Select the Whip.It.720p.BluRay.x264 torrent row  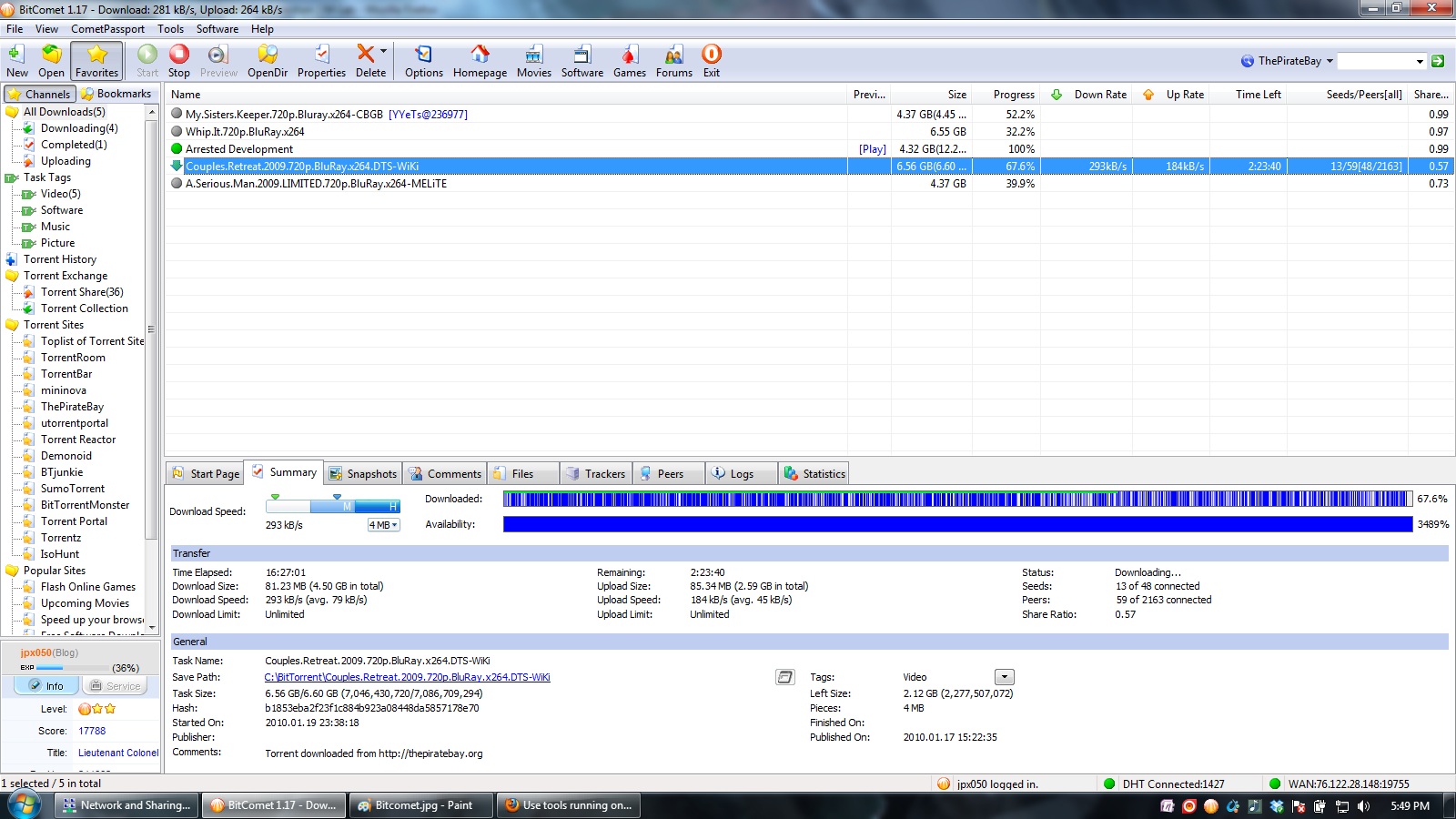(x=245, y=132)
